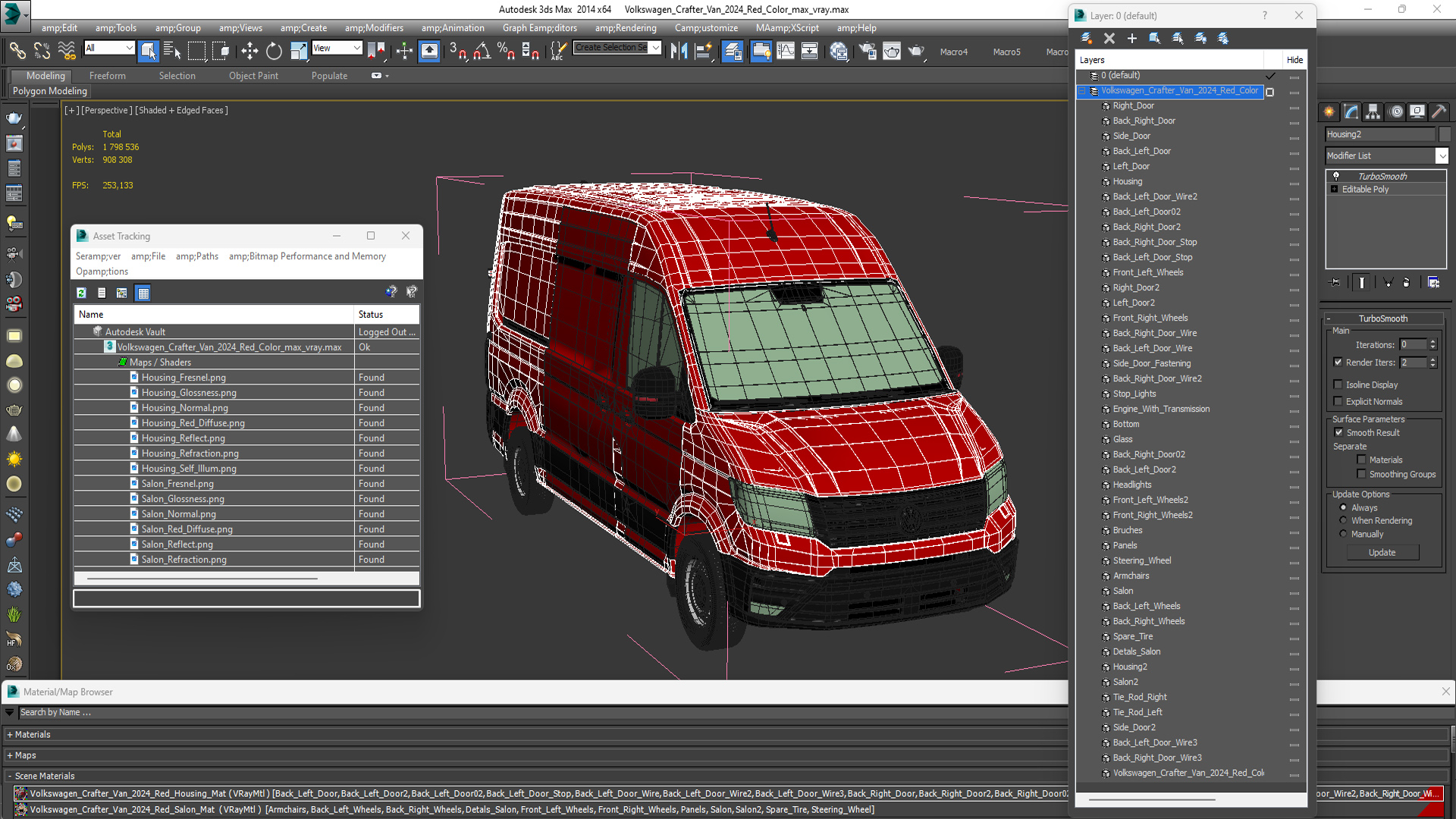
Task: Refresh the Asset Tracking list
Action: pos(81,293)
